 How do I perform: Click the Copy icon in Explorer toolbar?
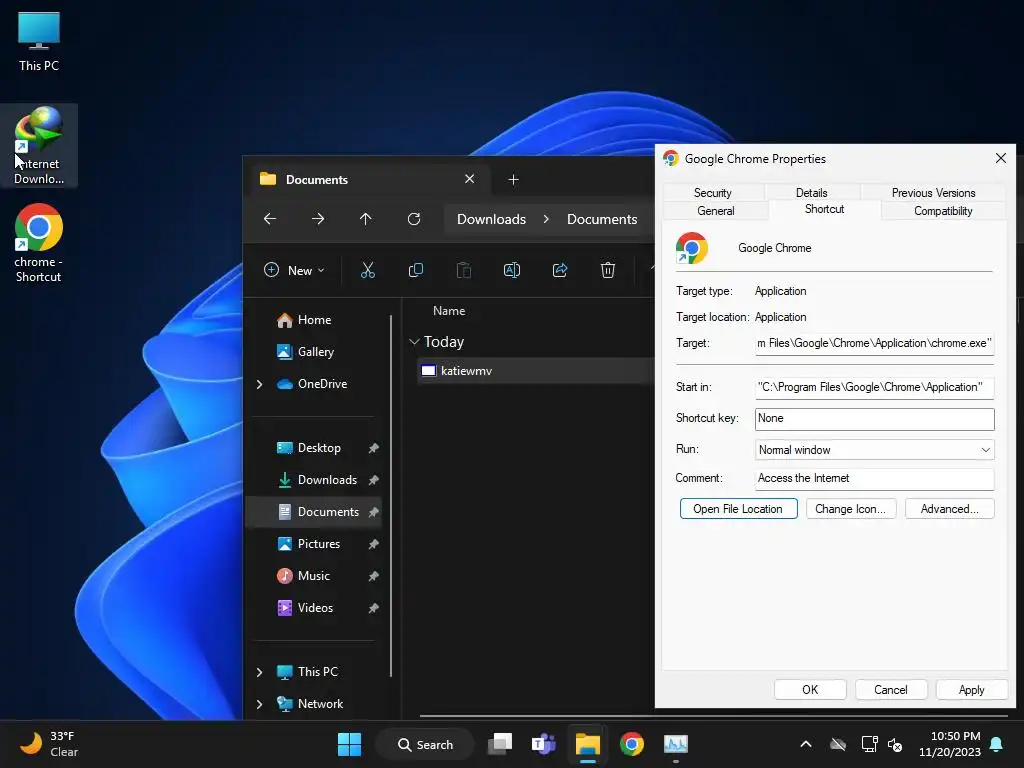[x=415, y=270]
